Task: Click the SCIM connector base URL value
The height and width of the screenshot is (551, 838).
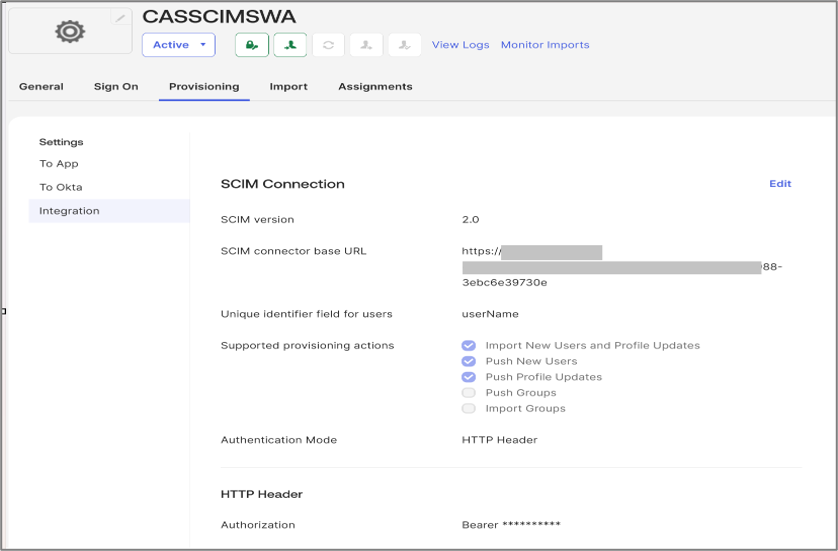Action: click(622, 267)
